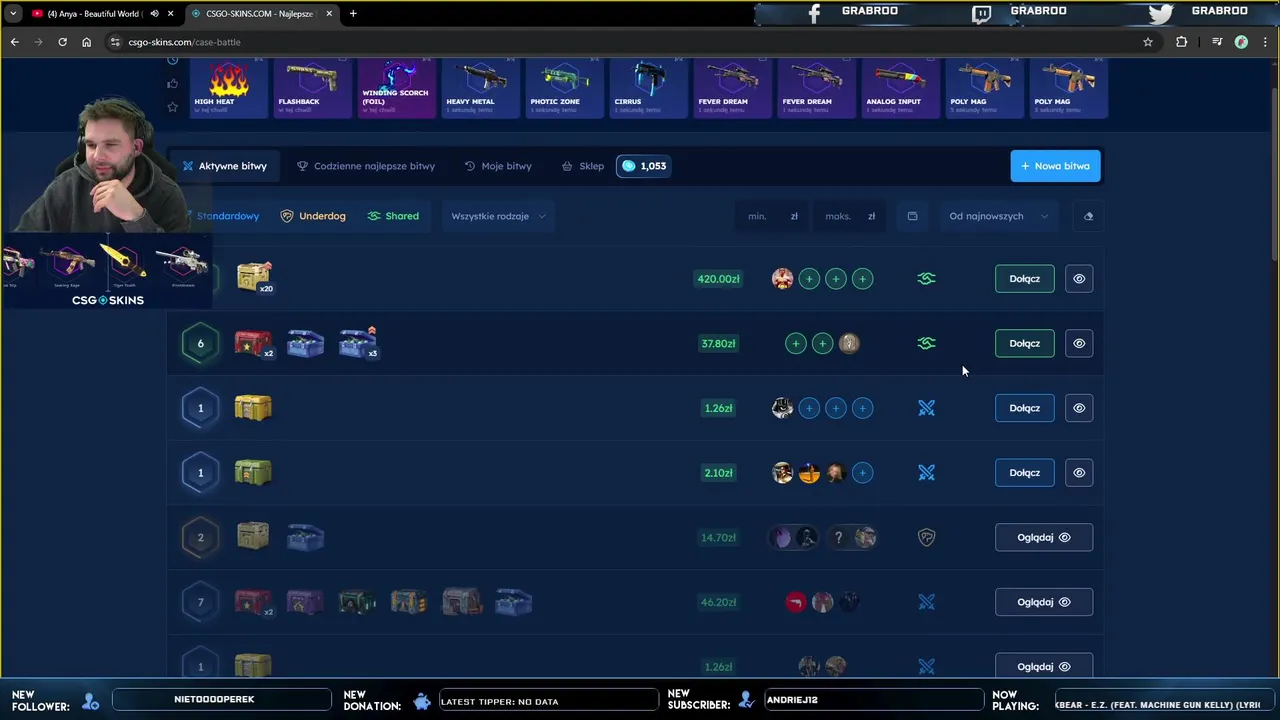Open the Od najnowszych sorting dropdown
This screenshot has width=1280, height=720.
click(x=998, y=216)
